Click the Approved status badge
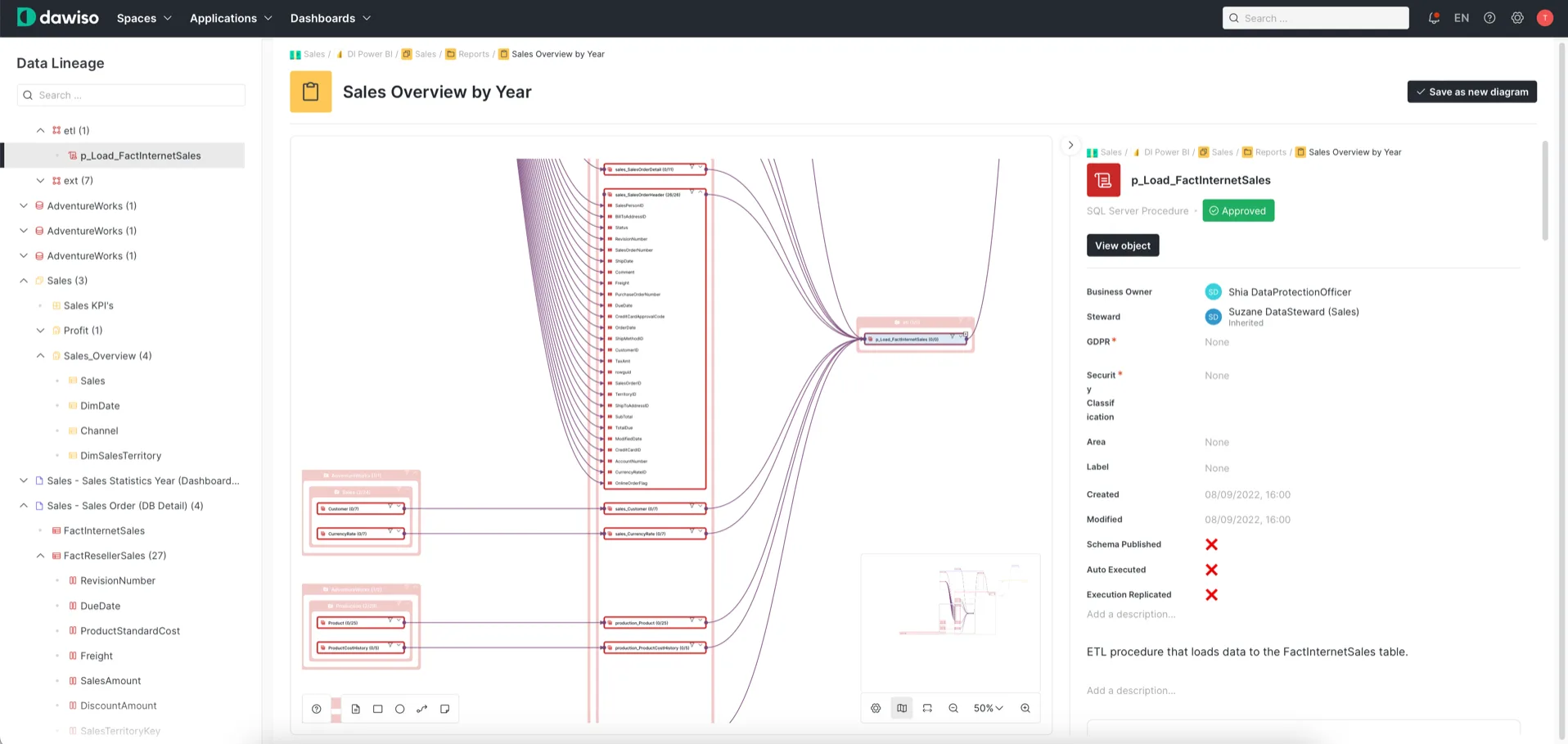The height and width of the screenshot is (744, 1568). pos(1237,211)
